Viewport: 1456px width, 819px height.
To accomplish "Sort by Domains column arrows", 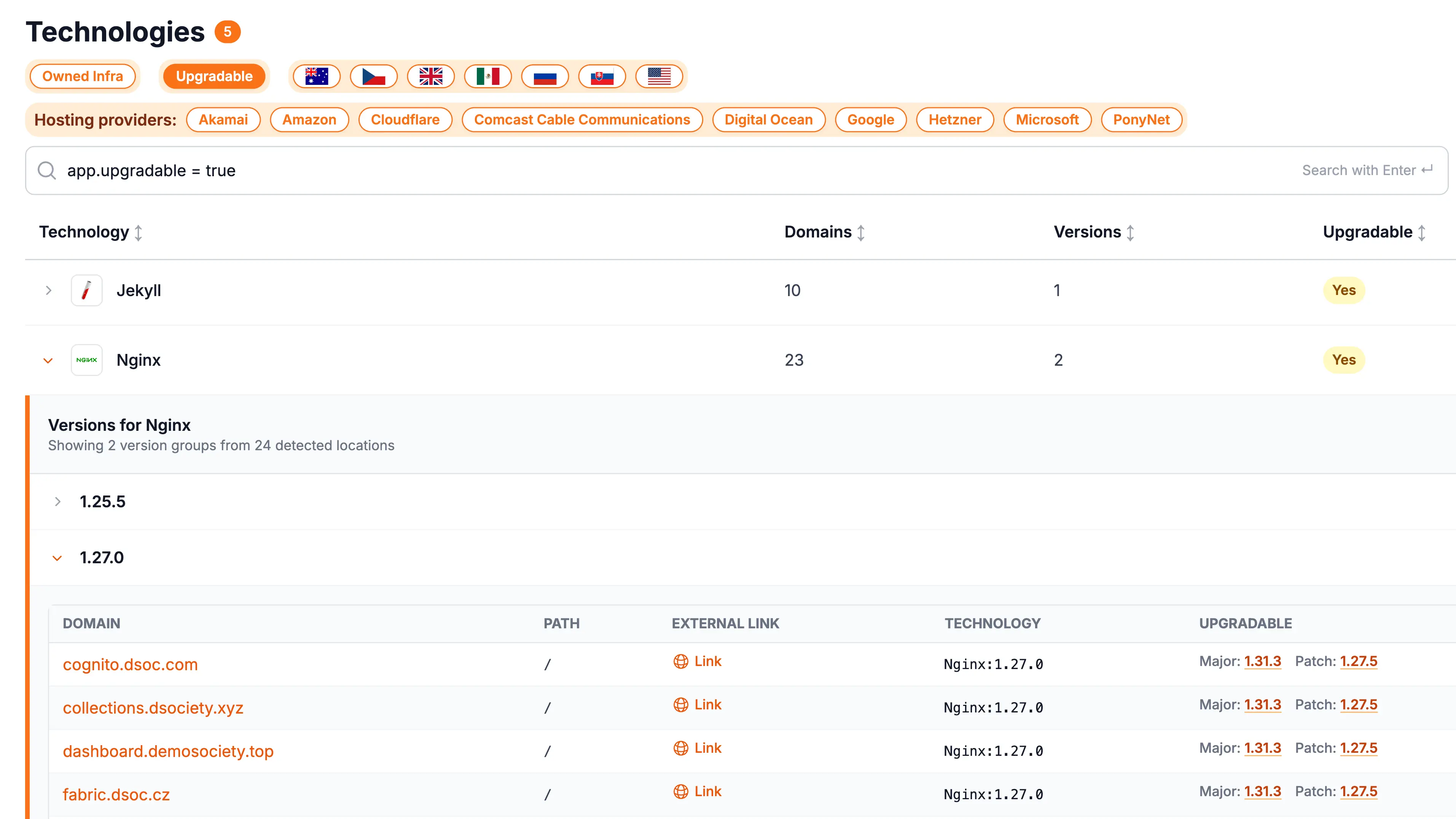I will click(x=860, y=232).
